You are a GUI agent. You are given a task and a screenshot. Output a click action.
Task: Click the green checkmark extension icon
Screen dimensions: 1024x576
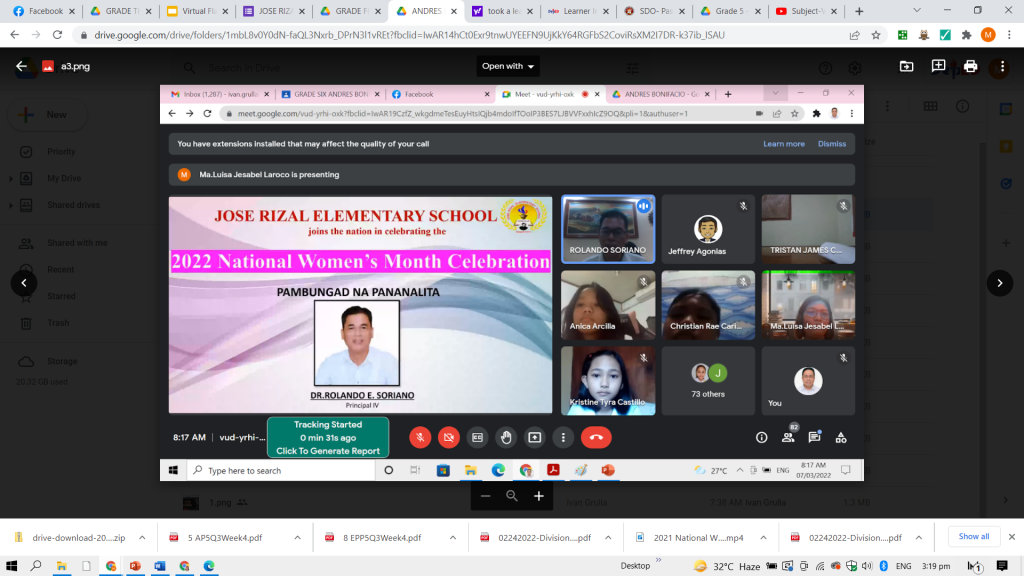coord(945,35)
